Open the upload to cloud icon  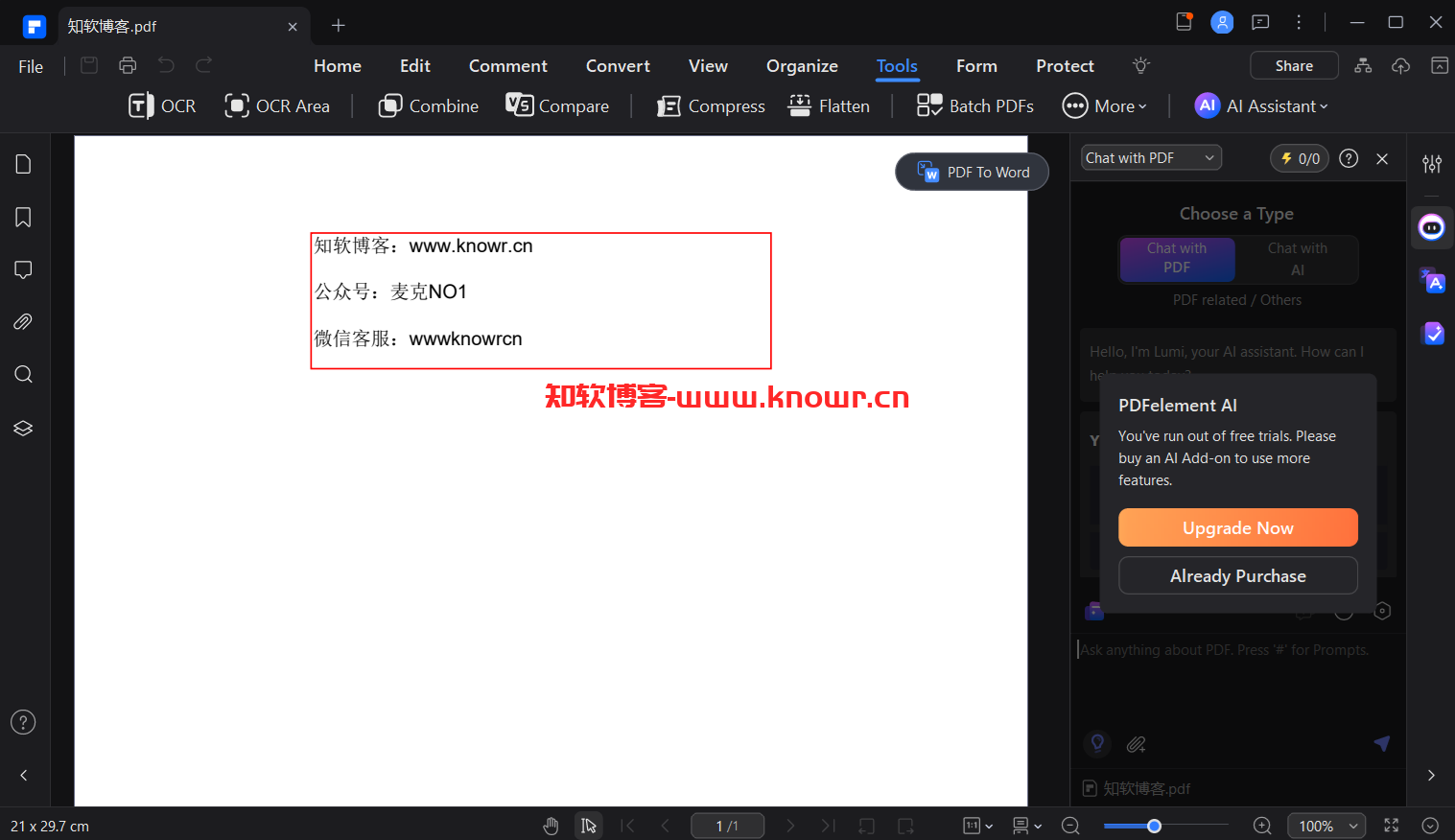pyautogui.click(x=1401, y=65)
